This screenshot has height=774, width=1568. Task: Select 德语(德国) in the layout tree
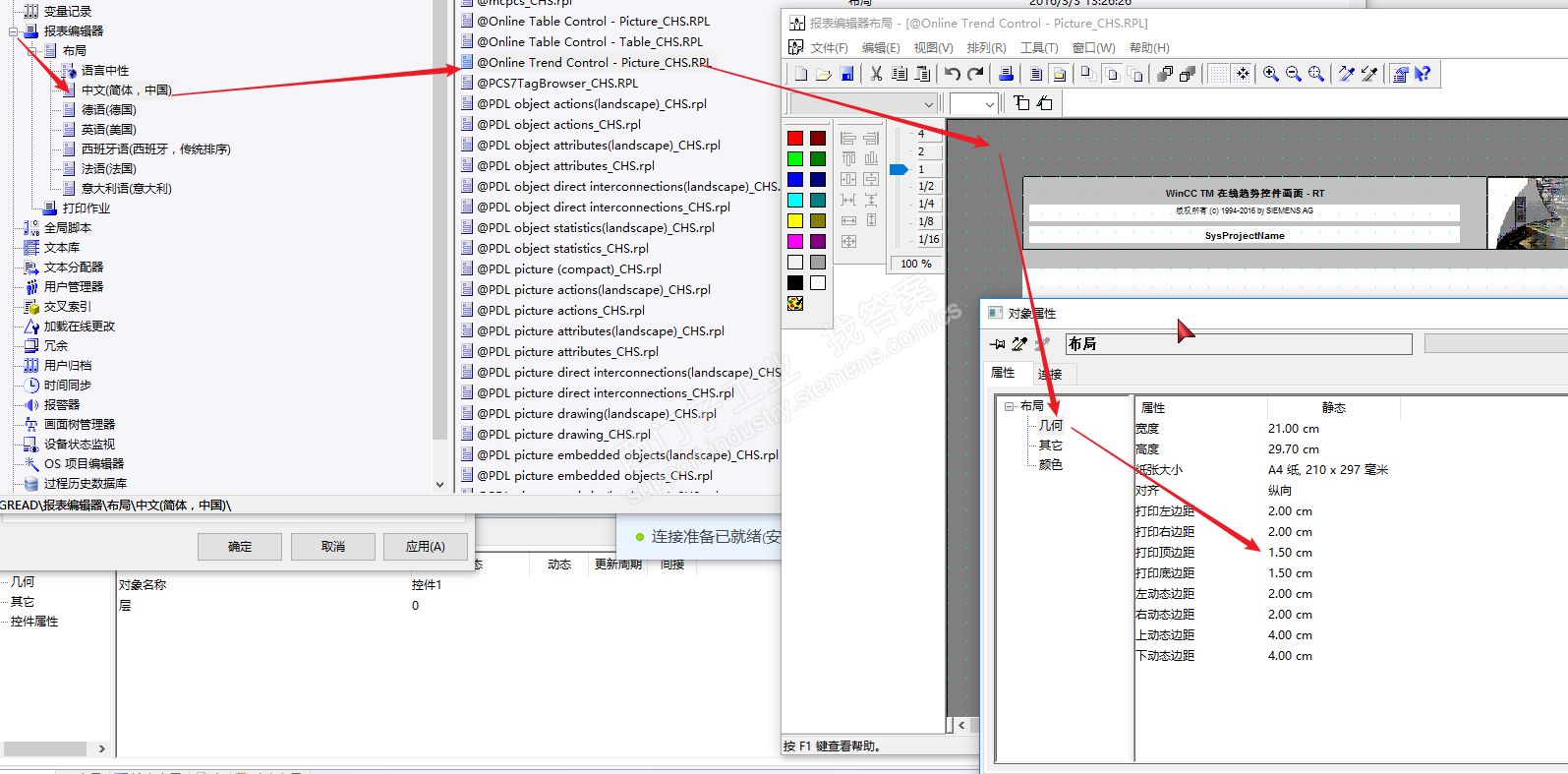point(109,110)
